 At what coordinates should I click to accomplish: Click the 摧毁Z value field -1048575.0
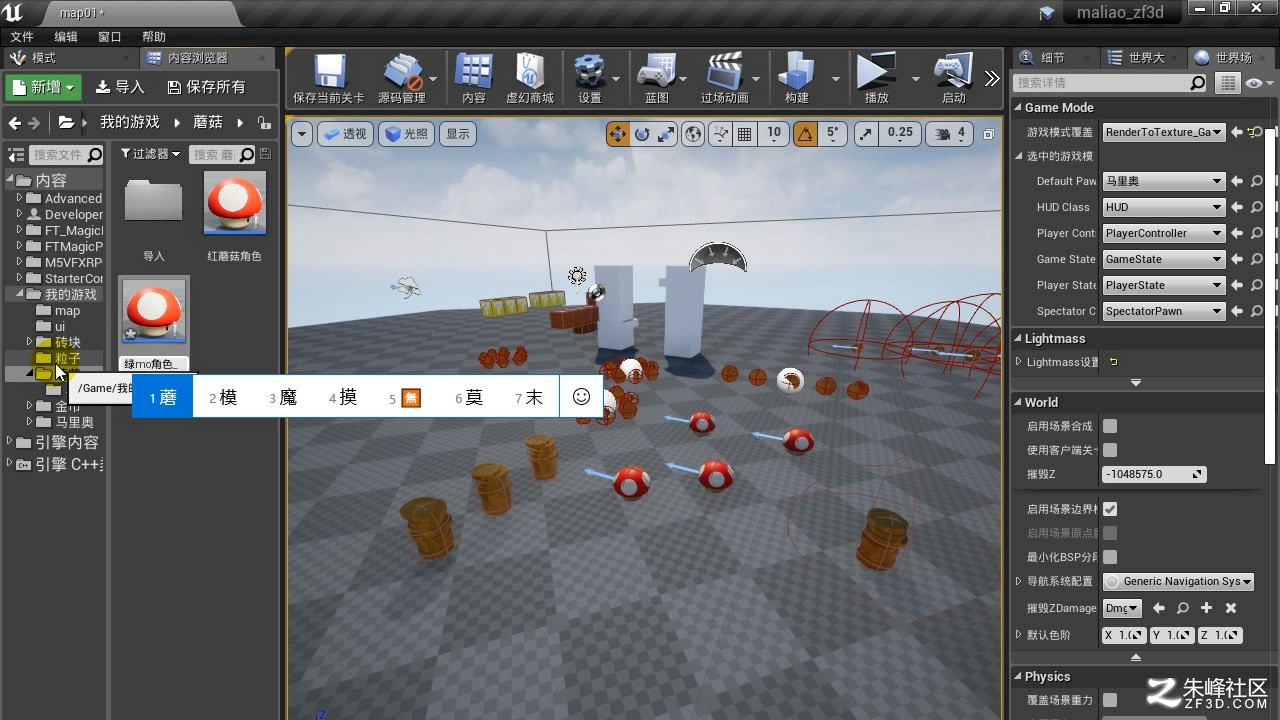coord(1154,474)
